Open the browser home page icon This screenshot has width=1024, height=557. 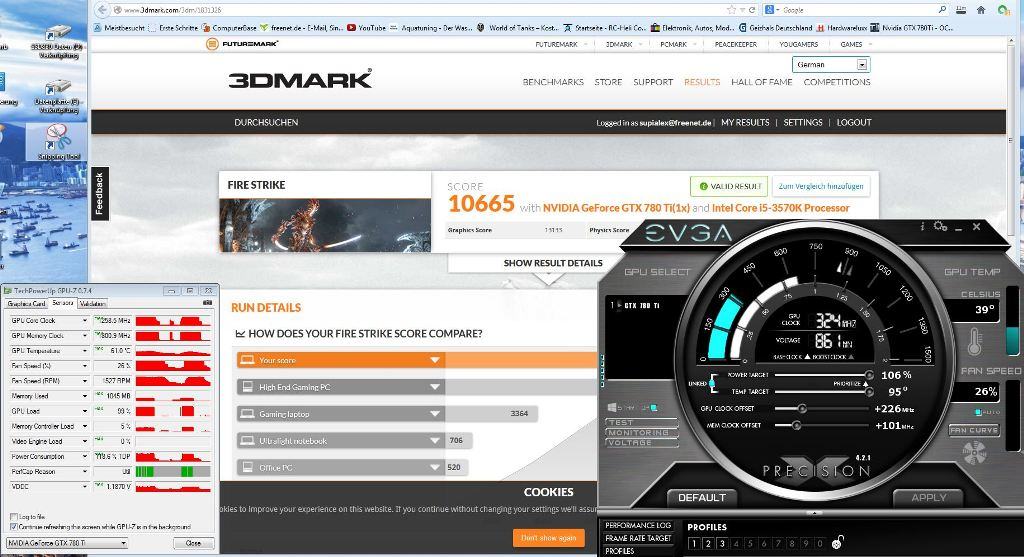click(981, 10)
